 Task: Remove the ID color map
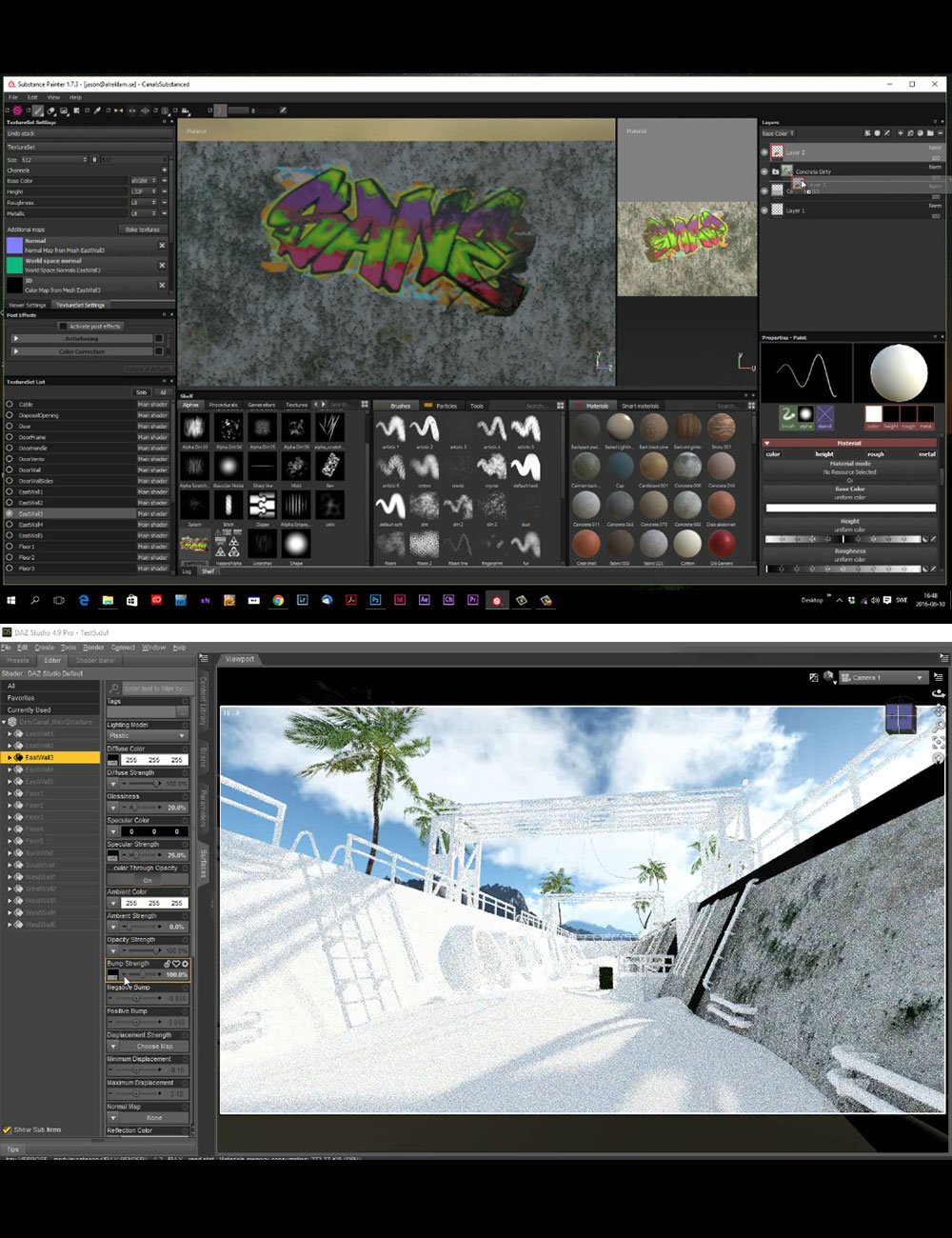click(162, 285)
